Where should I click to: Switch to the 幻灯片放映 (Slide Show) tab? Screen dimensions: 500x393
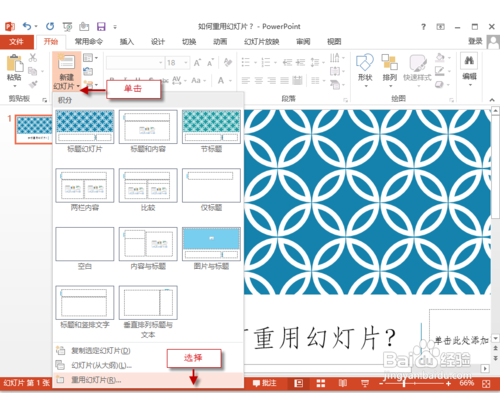point(262,42)
